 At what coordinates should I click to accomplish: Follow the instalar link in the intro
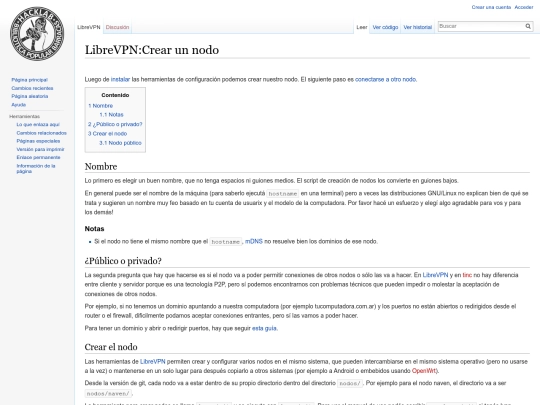click(120, 80)
